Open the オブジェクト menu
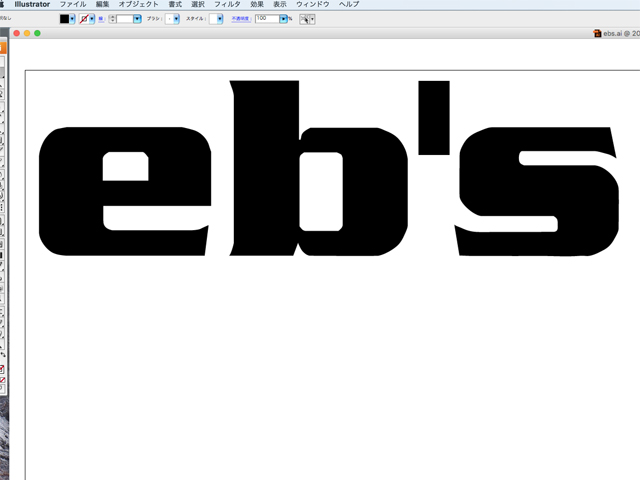 pyautogui.click(x=139, y=5)
